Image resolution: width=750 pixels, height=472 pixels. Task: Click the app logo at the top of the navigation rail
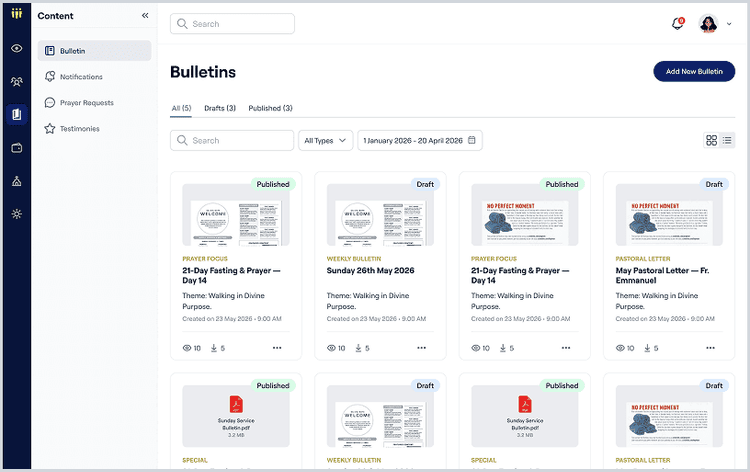point(17,13)
